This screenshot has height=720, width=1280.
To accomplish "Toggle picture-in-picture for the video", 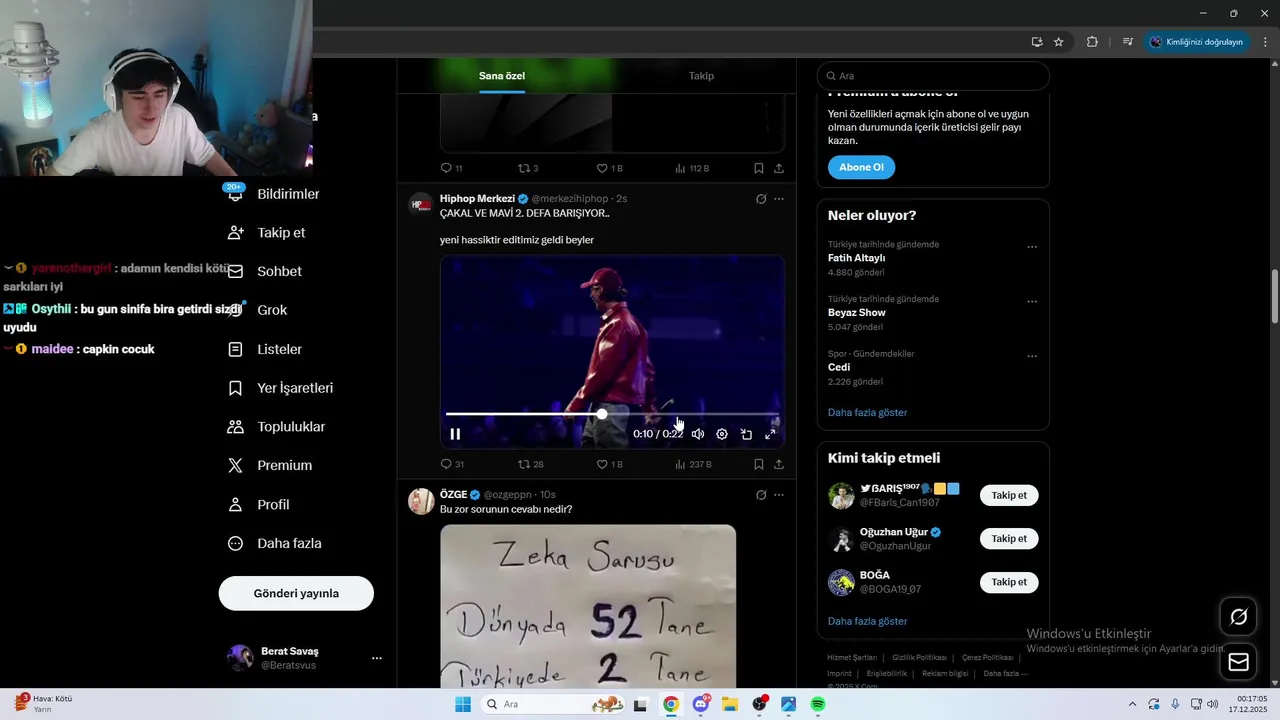I will pyautogui.click(x=746, y=434).
